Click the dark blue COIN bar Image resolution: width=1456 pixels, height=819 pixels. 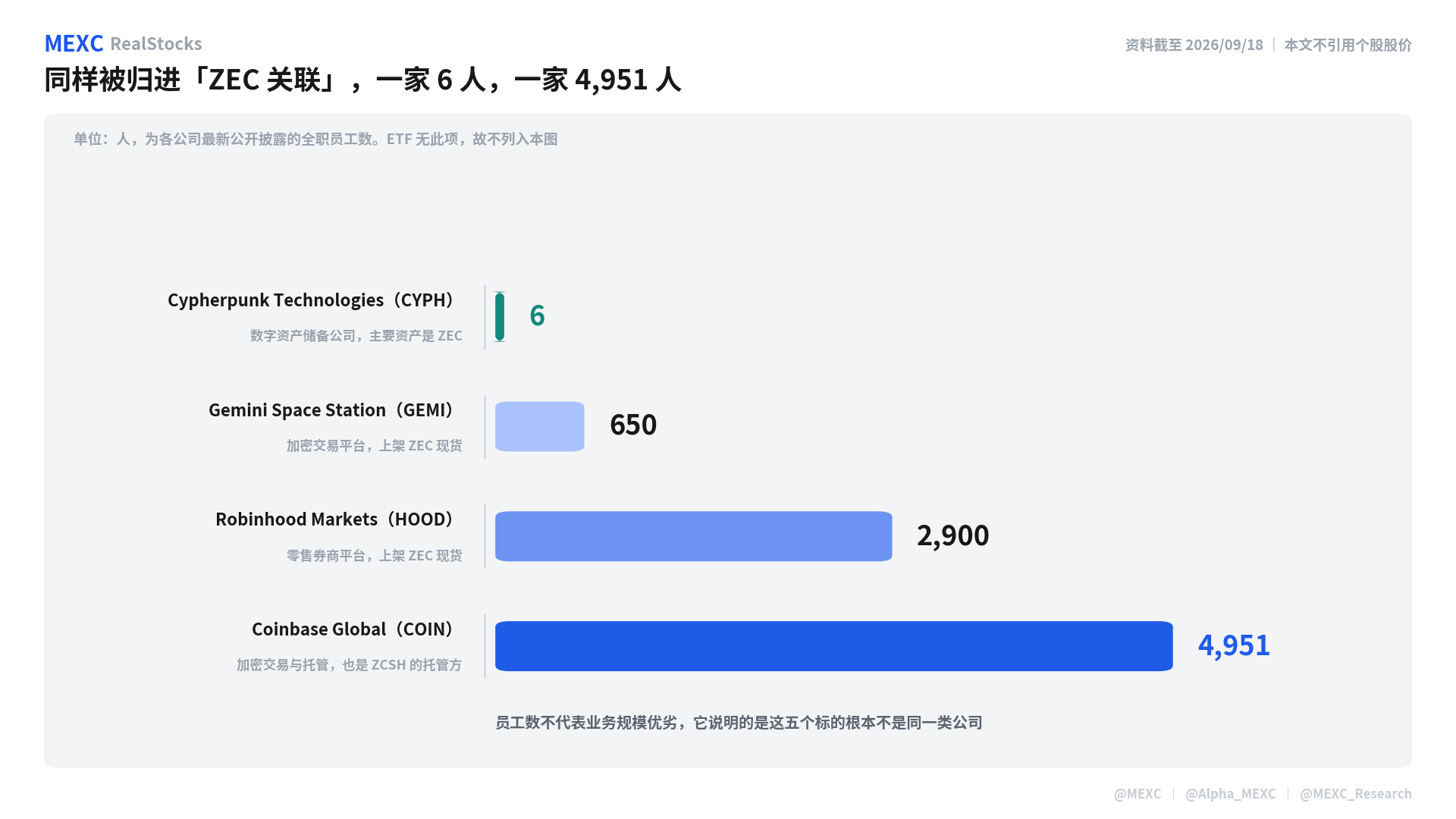[x=834, y=646]
